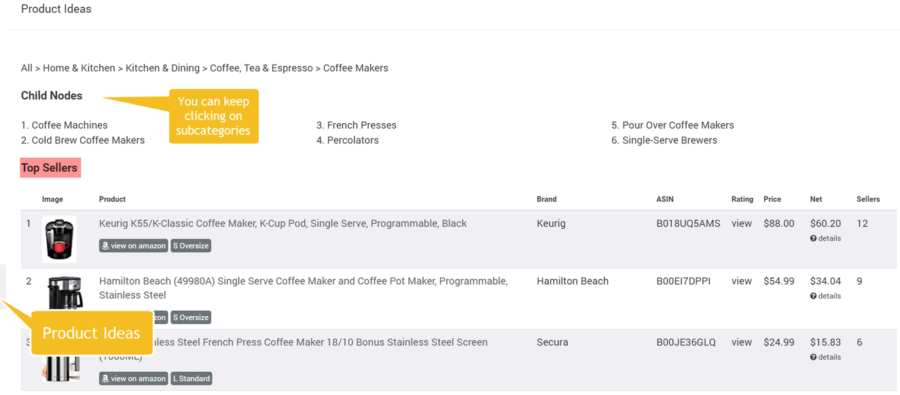Click S Oversize badge in Hamilton Beach row
Viewport: 900px width, 395px height.
click(191, 317)
